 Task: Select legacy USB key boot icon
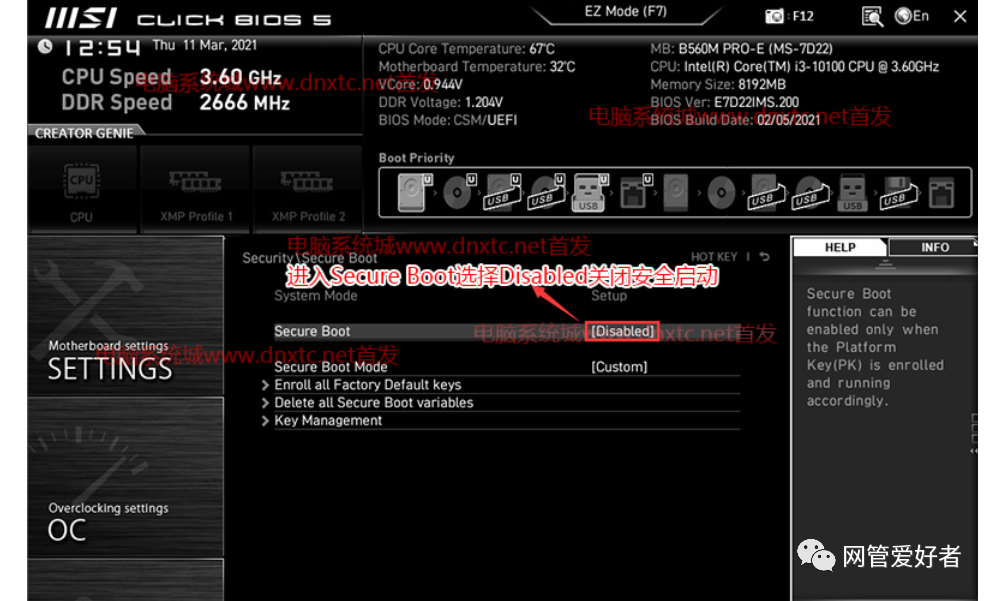pos(852,192)
